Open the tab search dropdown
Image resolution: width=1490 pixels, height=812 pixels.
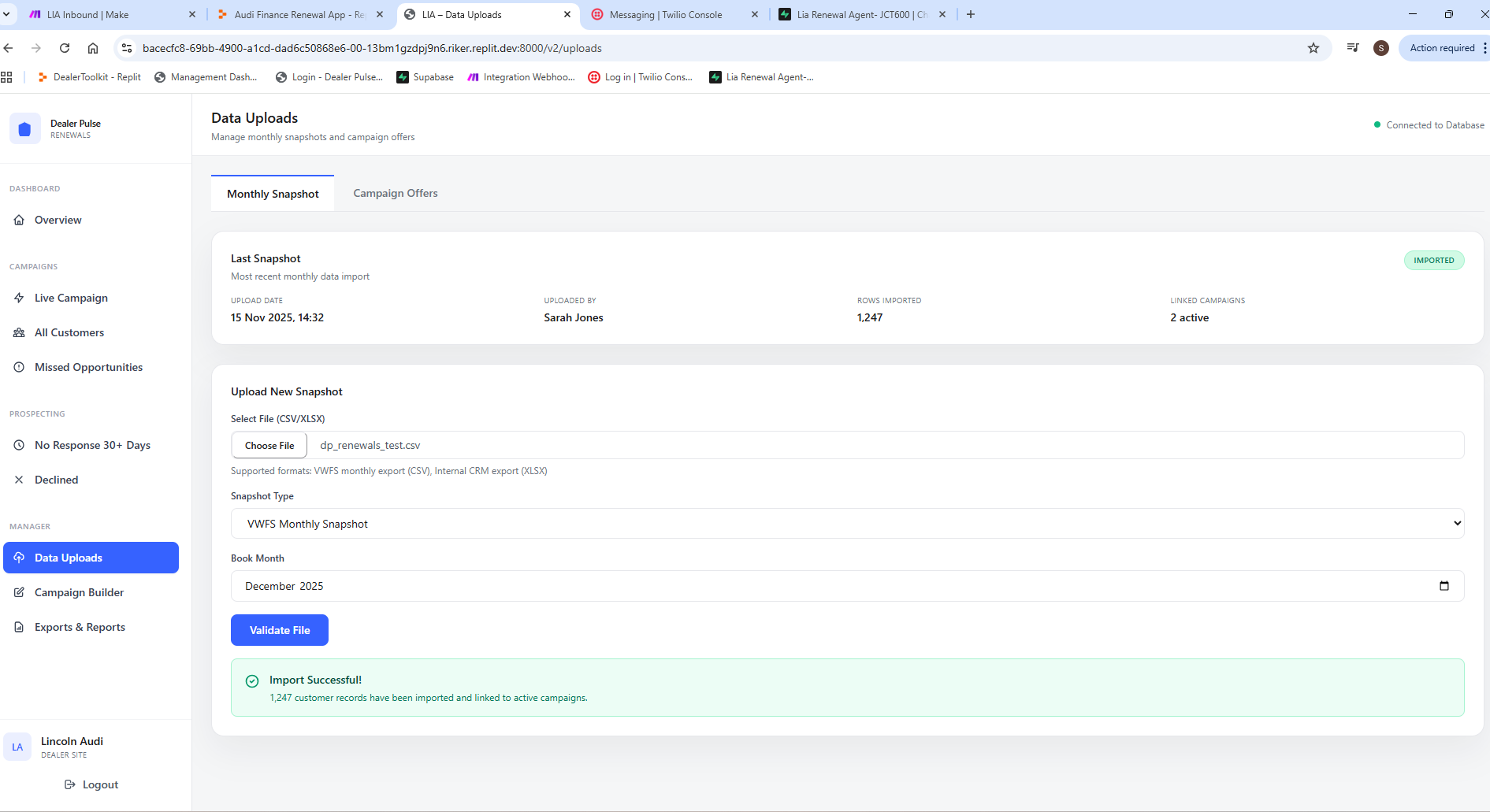[7, 14]
